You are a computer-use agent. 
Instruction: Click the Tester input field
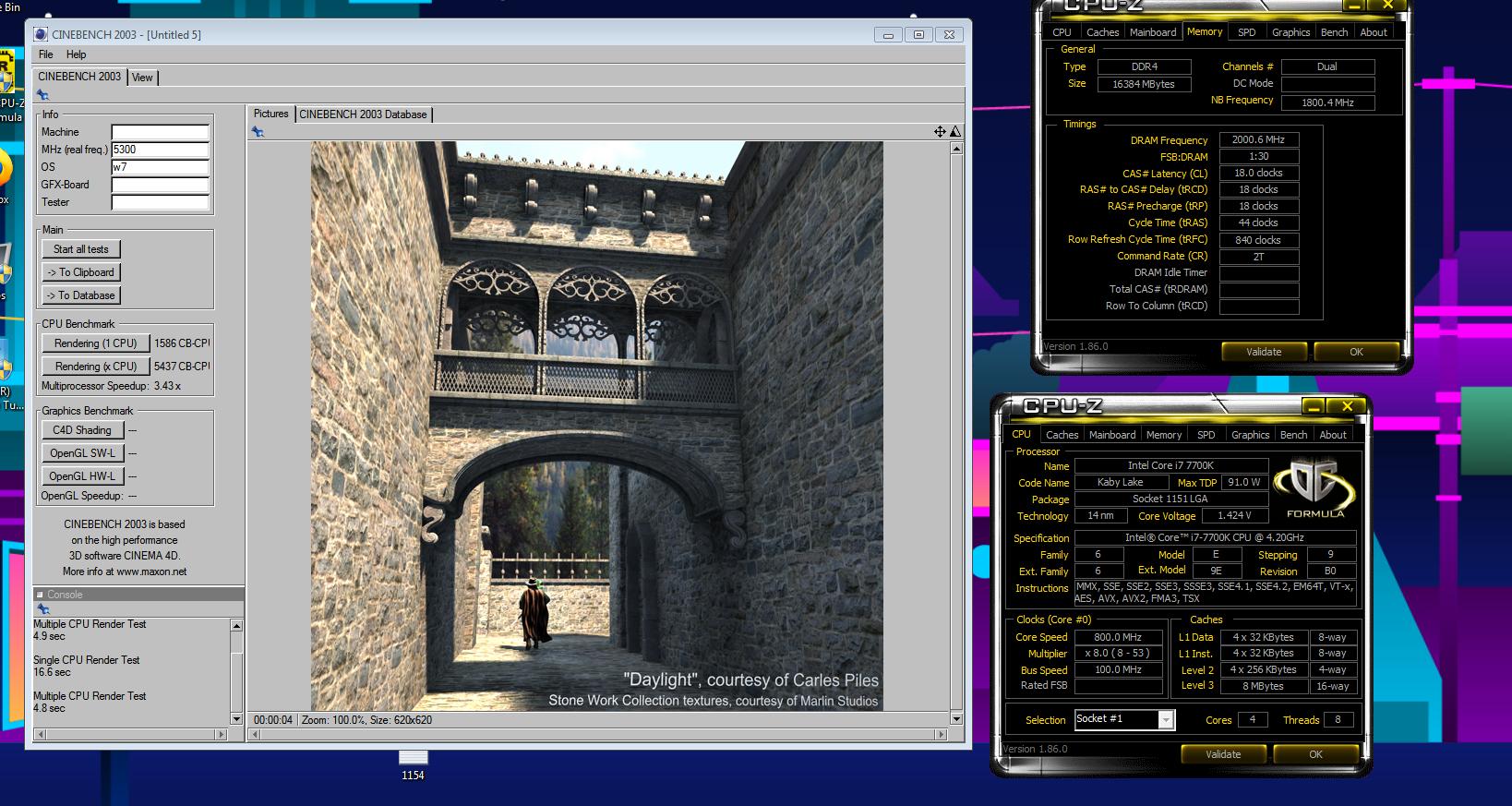click(x=161, y=202)
